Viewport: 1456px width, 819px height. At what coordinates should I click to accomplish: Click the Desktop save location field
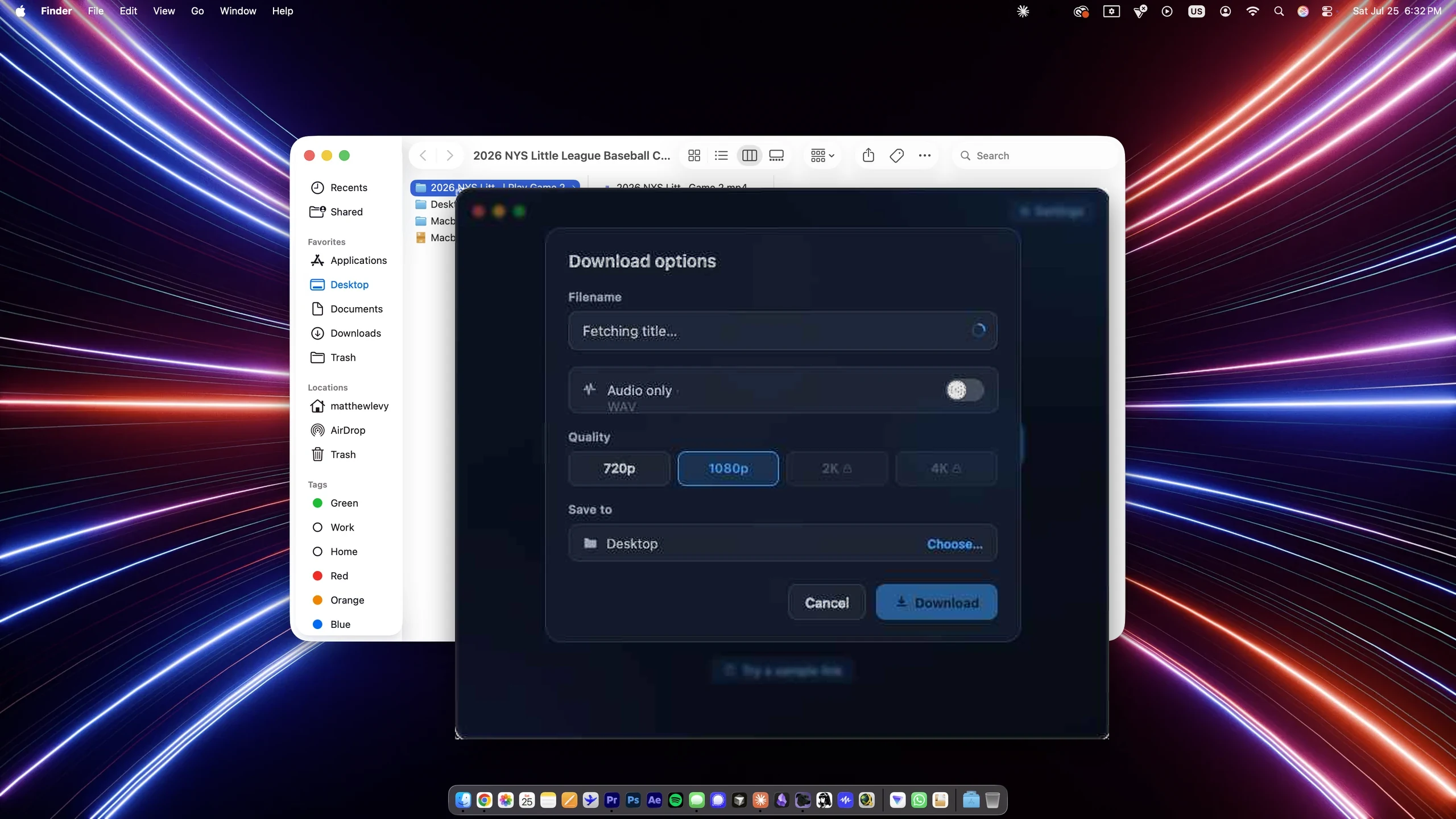[782, 543]
